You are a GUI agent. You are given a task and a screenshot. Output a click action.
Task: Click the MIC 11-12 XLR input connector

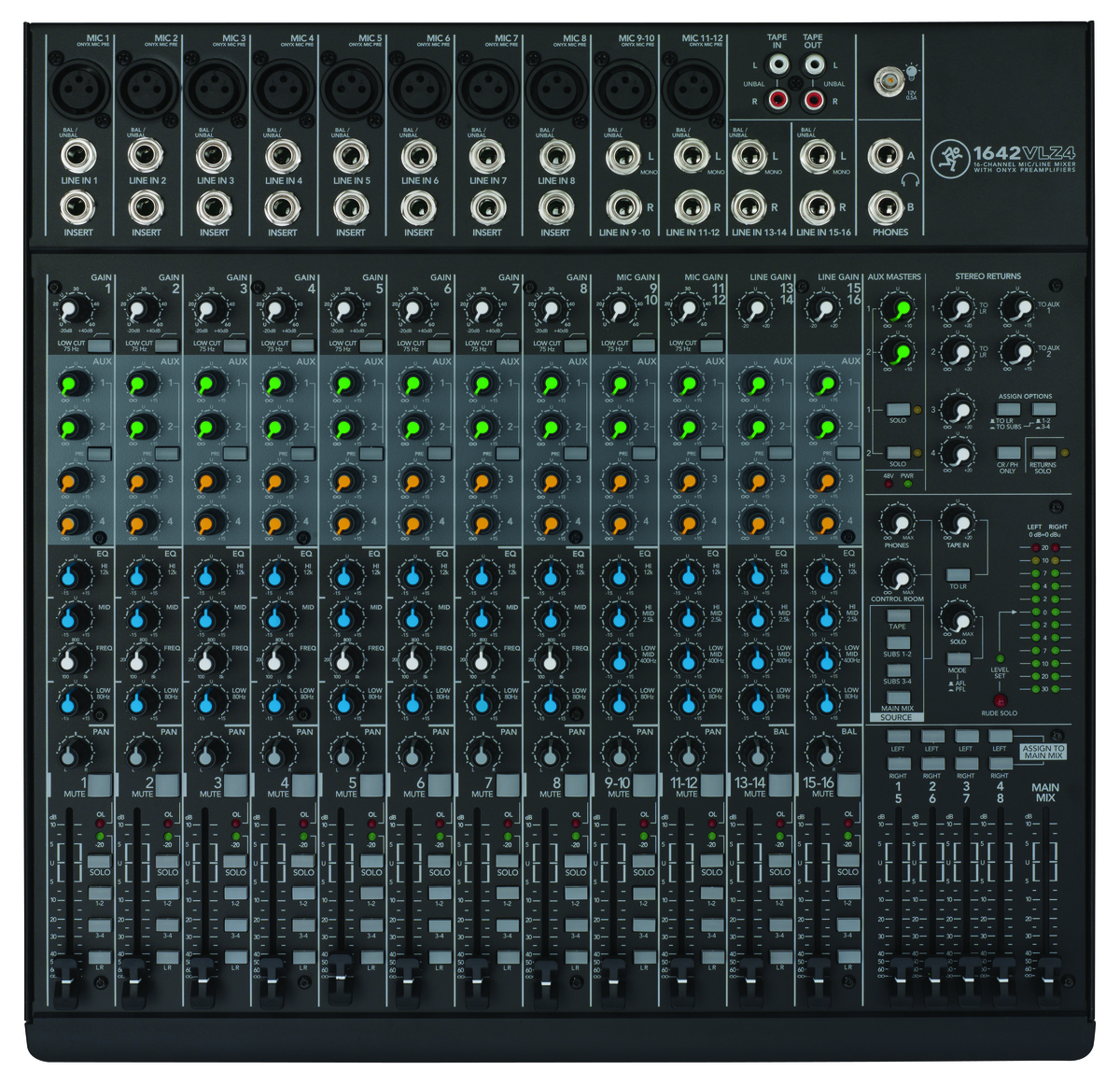click(693, 91)
